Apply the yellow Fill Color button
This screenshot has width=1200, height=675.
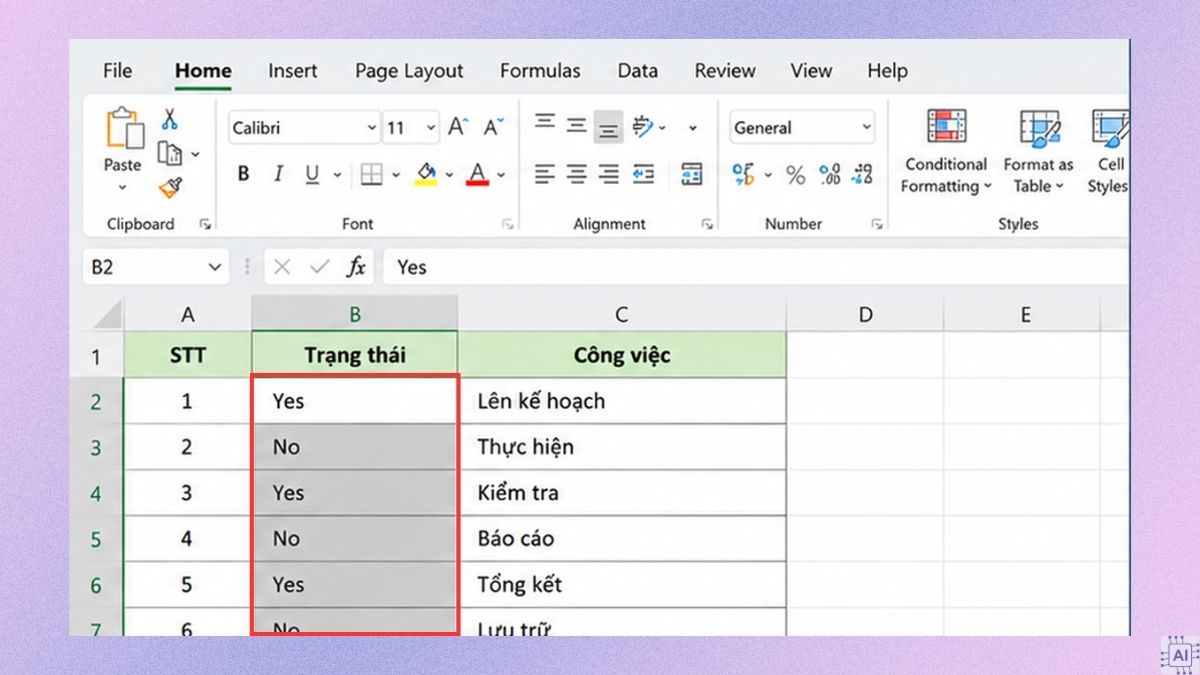(426, 175)
